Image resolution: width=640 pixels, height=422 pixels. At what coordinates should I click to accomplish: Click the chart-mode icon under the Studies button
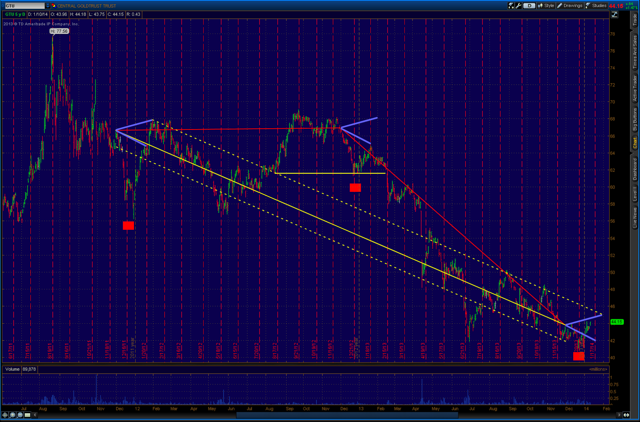click(615, 14)
